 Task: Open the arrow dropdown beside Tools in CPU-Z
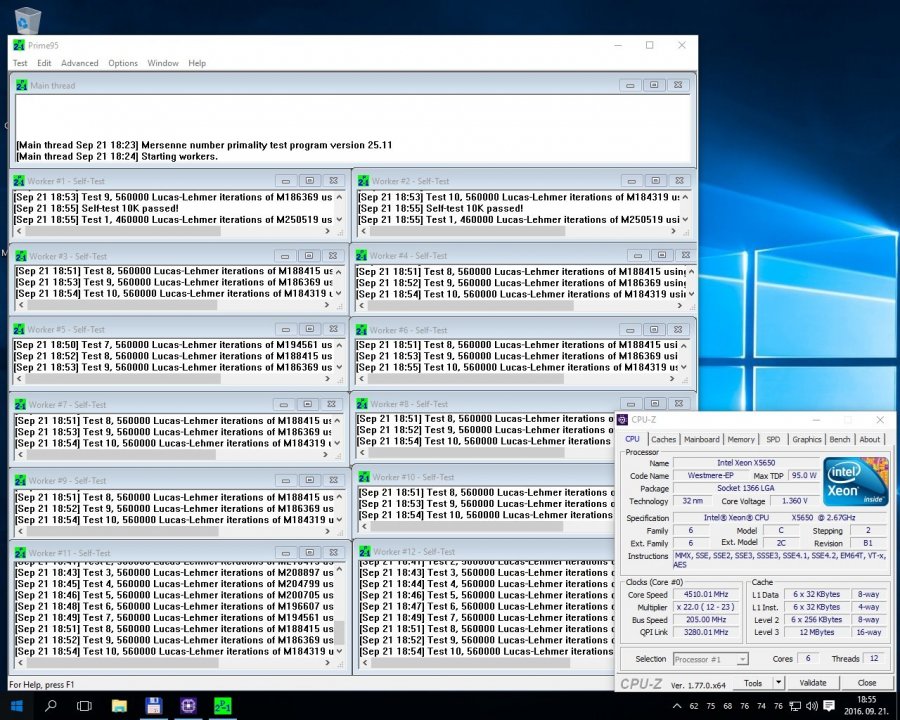tap(777, 683)
